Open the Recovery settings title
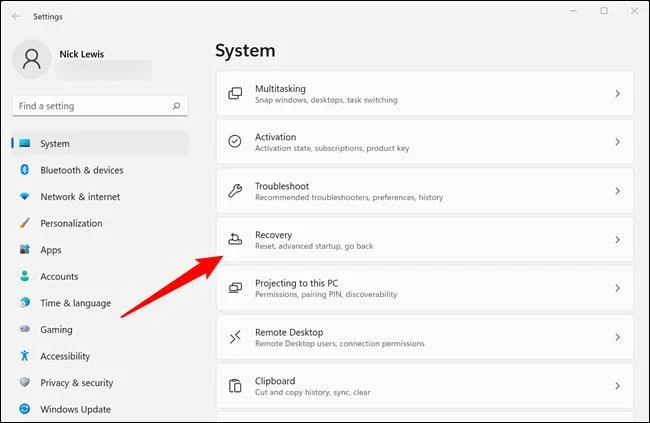650x423 pixels. (274, 235)
